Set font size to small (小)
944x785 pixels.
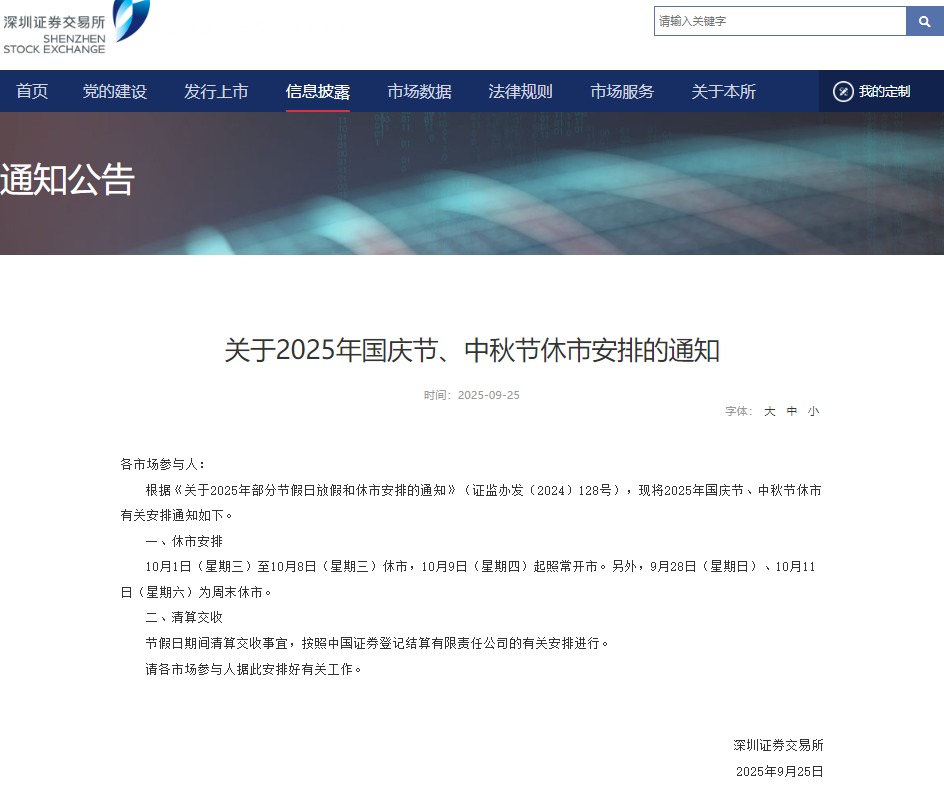pyautogui.click(x=813, y=411)
